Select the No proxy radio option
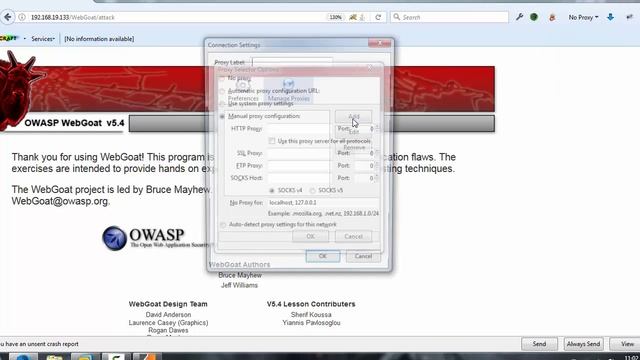This screenshot has height=360, width=640. pyautogui.click(x=222, y=78)
